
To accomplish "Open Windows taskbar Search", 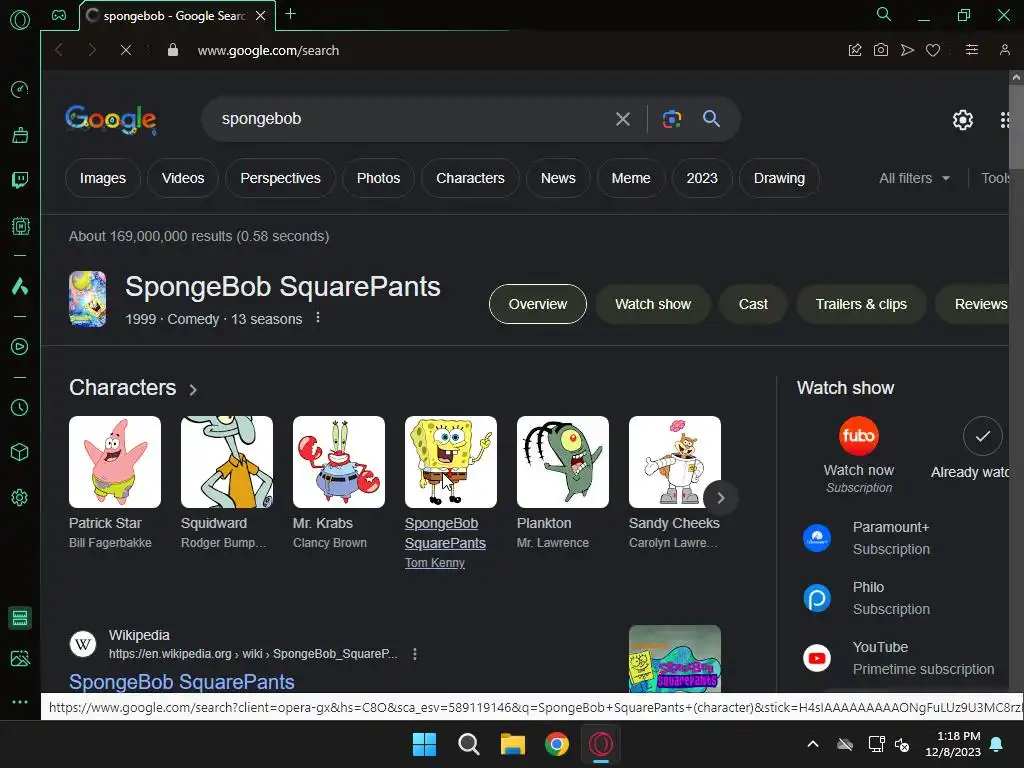I will pos(468,744).
